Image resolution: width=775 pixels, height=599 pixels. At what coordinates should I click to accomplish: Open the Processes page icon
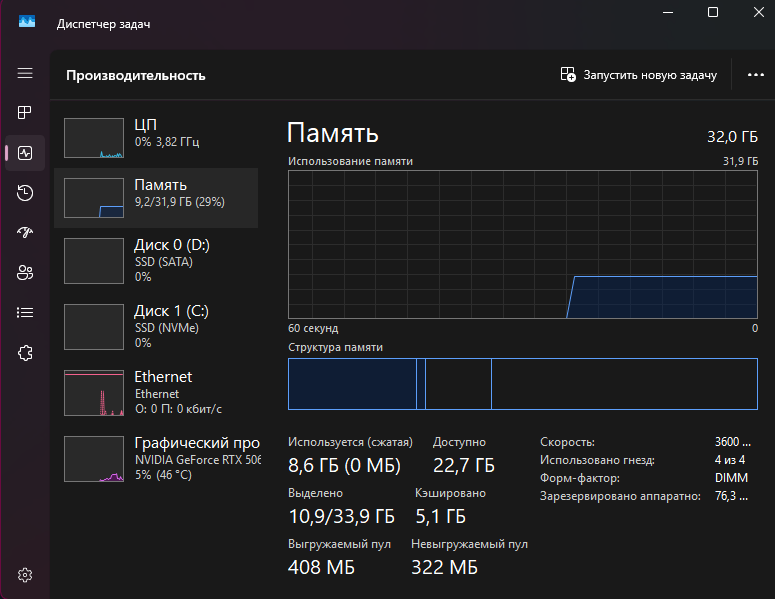(25, 114)
